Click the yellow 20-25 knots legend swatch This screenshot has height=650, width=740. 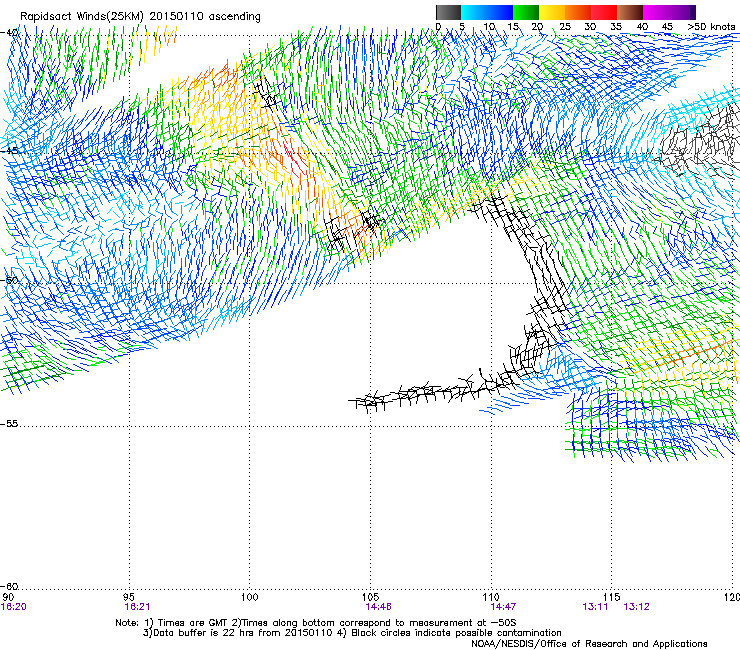coord(552,12)
